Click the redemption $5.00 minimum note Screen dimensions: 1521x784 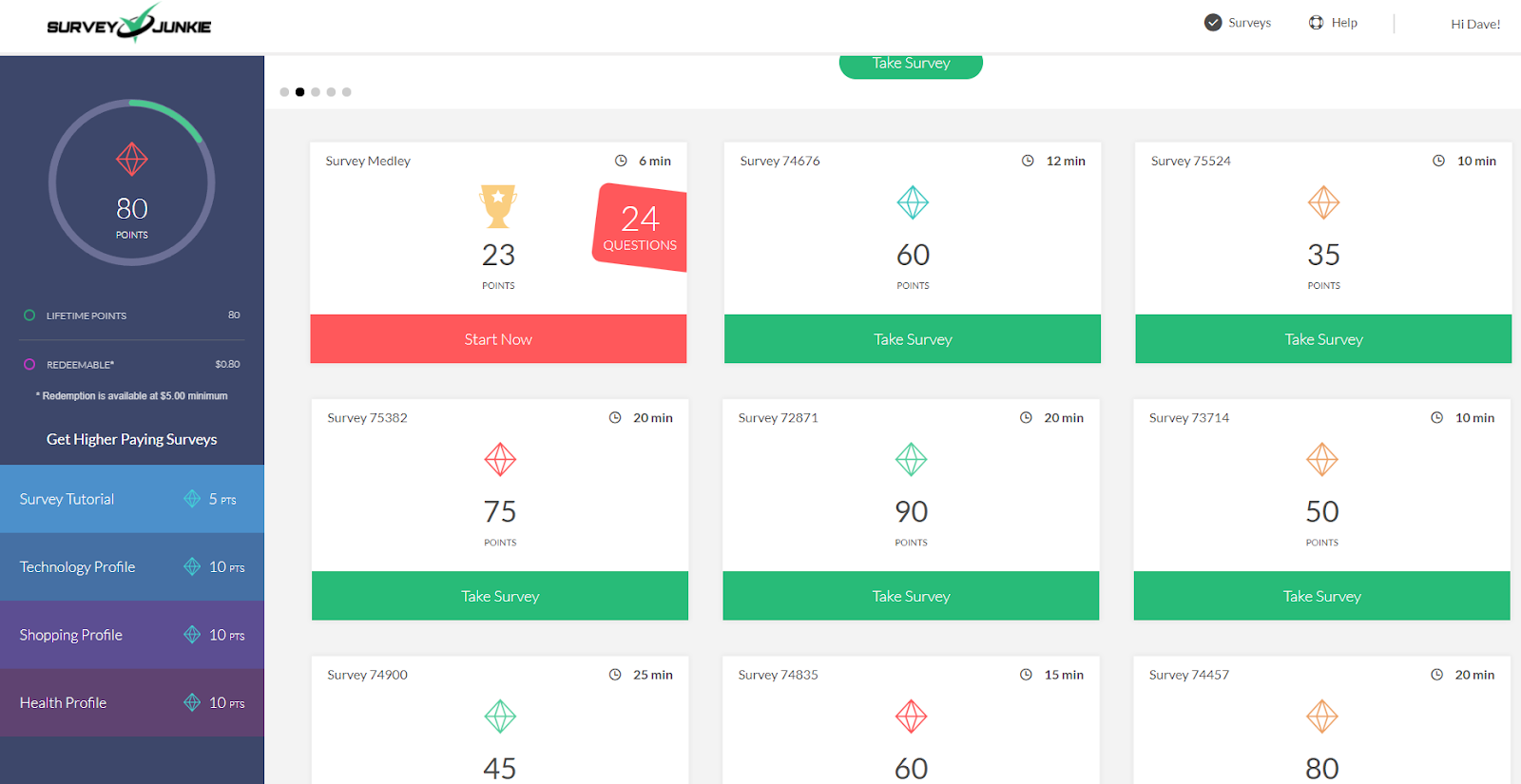coord(132,396)
